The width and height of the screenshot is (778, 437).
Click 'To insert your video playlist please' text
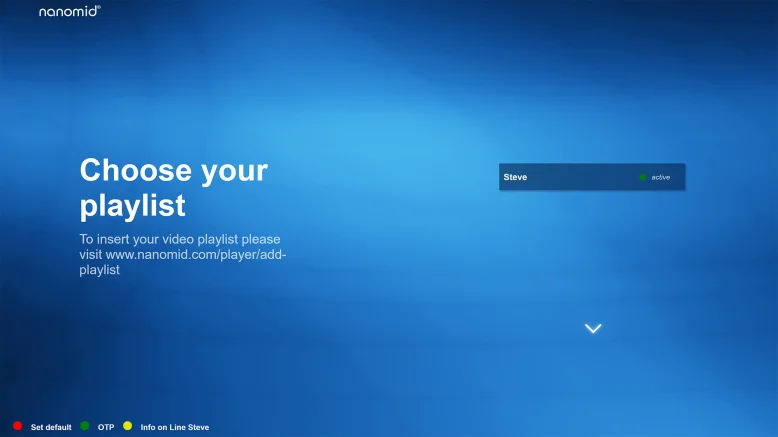(179, 239)
